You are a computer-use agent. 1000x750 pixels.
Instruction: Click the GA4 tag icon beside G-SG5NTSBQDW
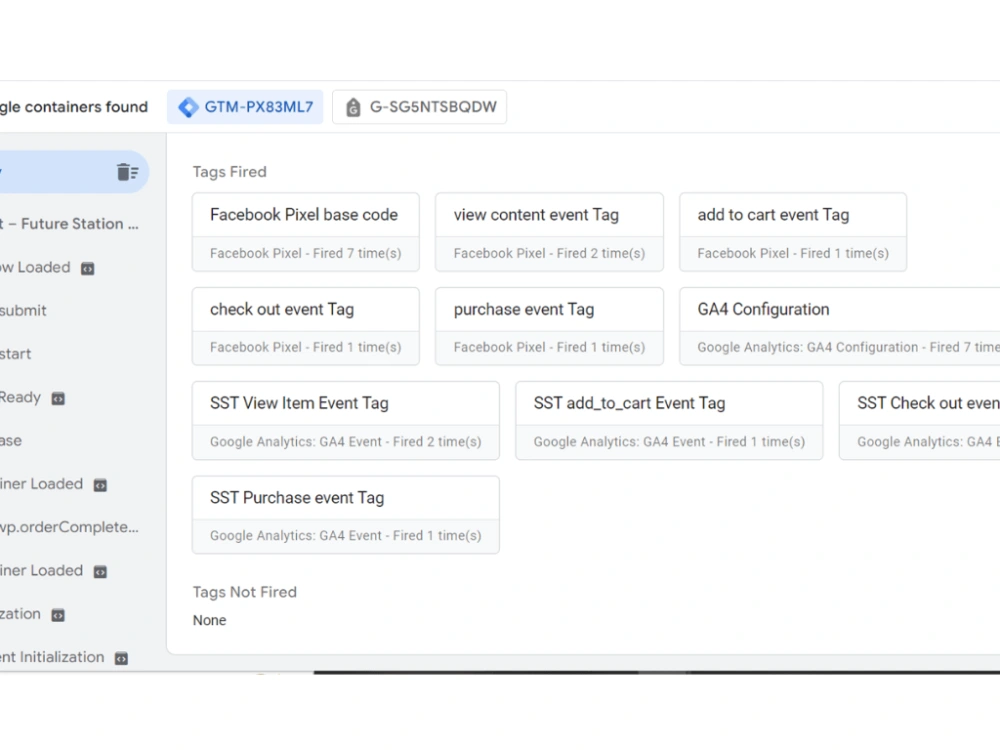click(x=352, y=106)
